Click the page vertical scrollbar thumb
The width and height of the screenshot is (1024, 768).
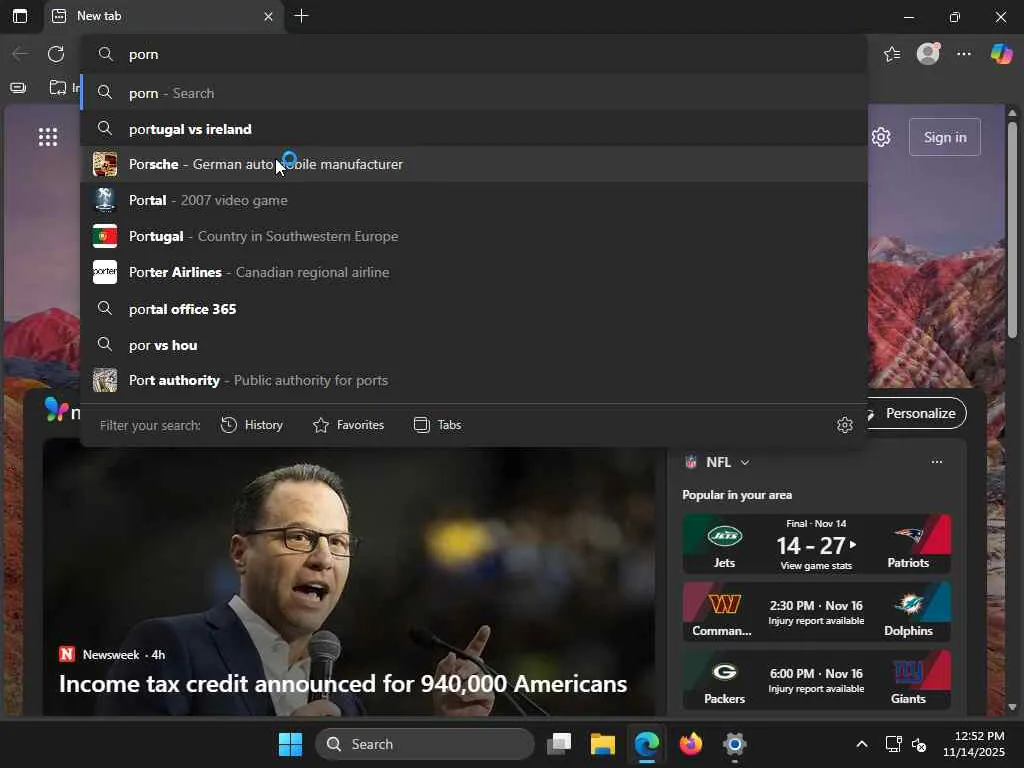point(1012,229)
